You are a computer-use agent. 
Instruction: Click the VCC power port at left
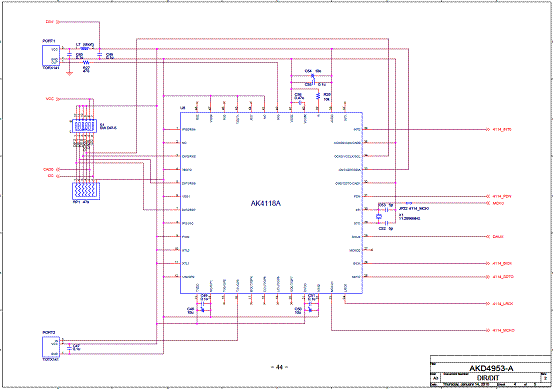(x=51, y=99)
